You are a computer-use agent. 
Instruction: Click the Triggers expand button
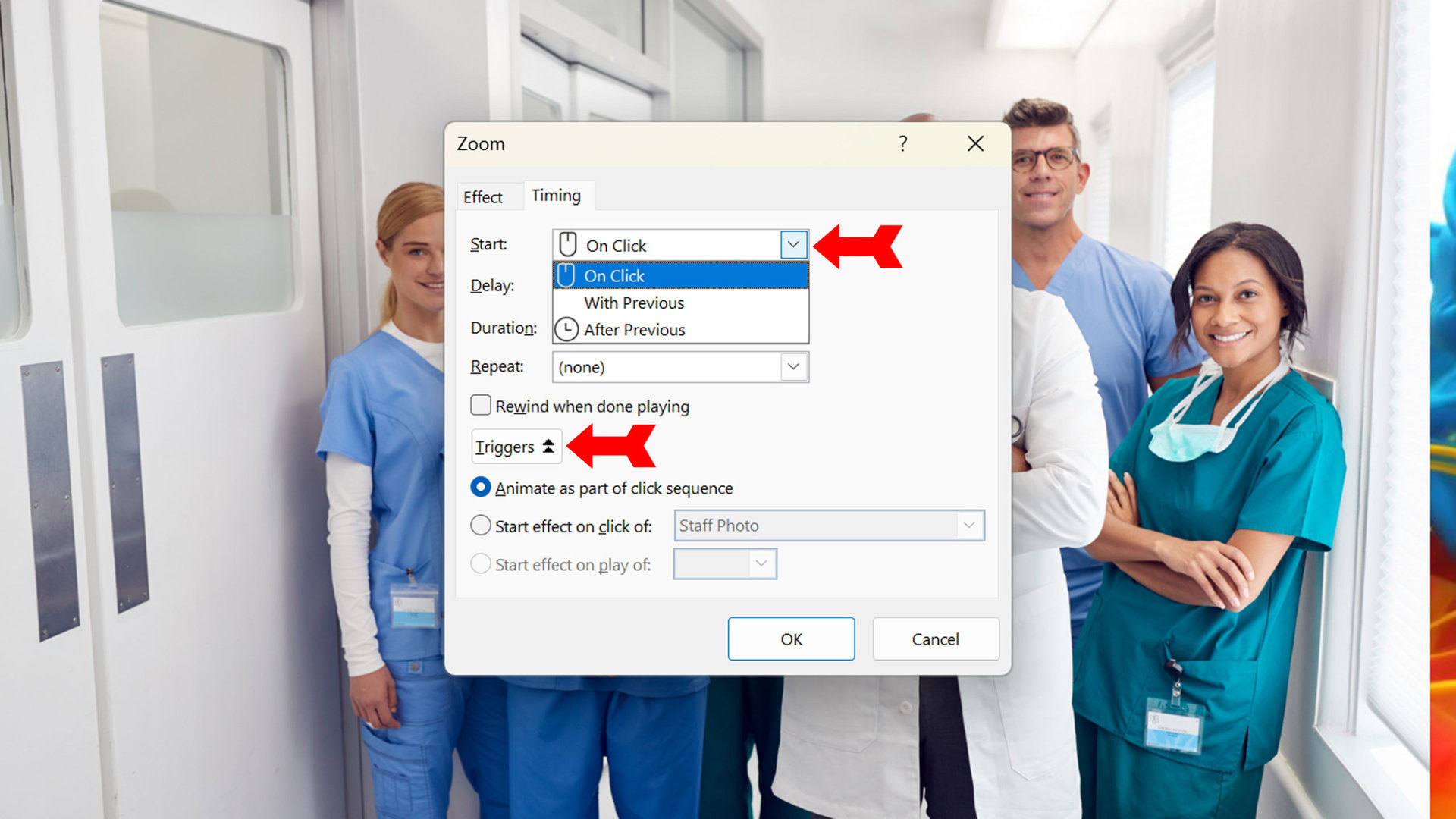point(516,447)
